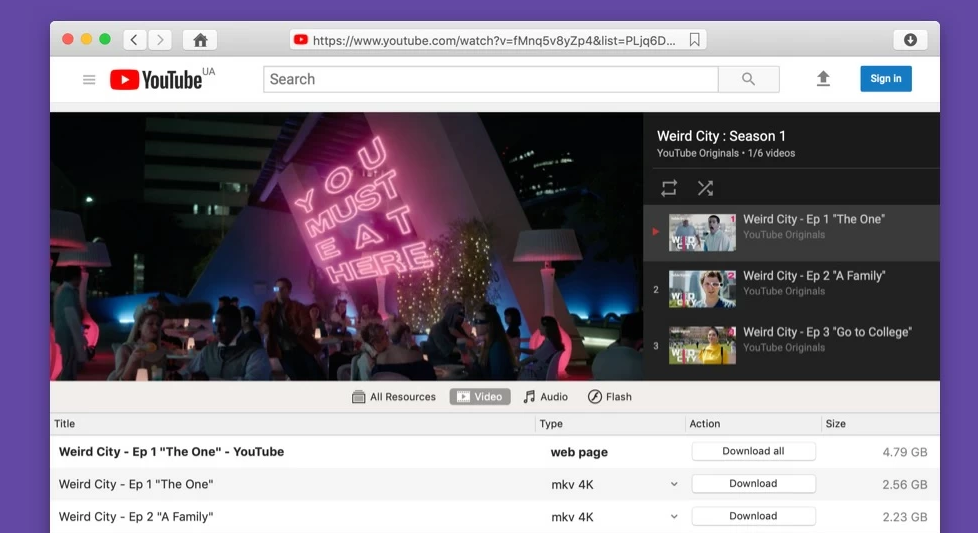Open Ep 1 "The One" playlist thumbnail
The image size is (978, 533).
(702, 233)
